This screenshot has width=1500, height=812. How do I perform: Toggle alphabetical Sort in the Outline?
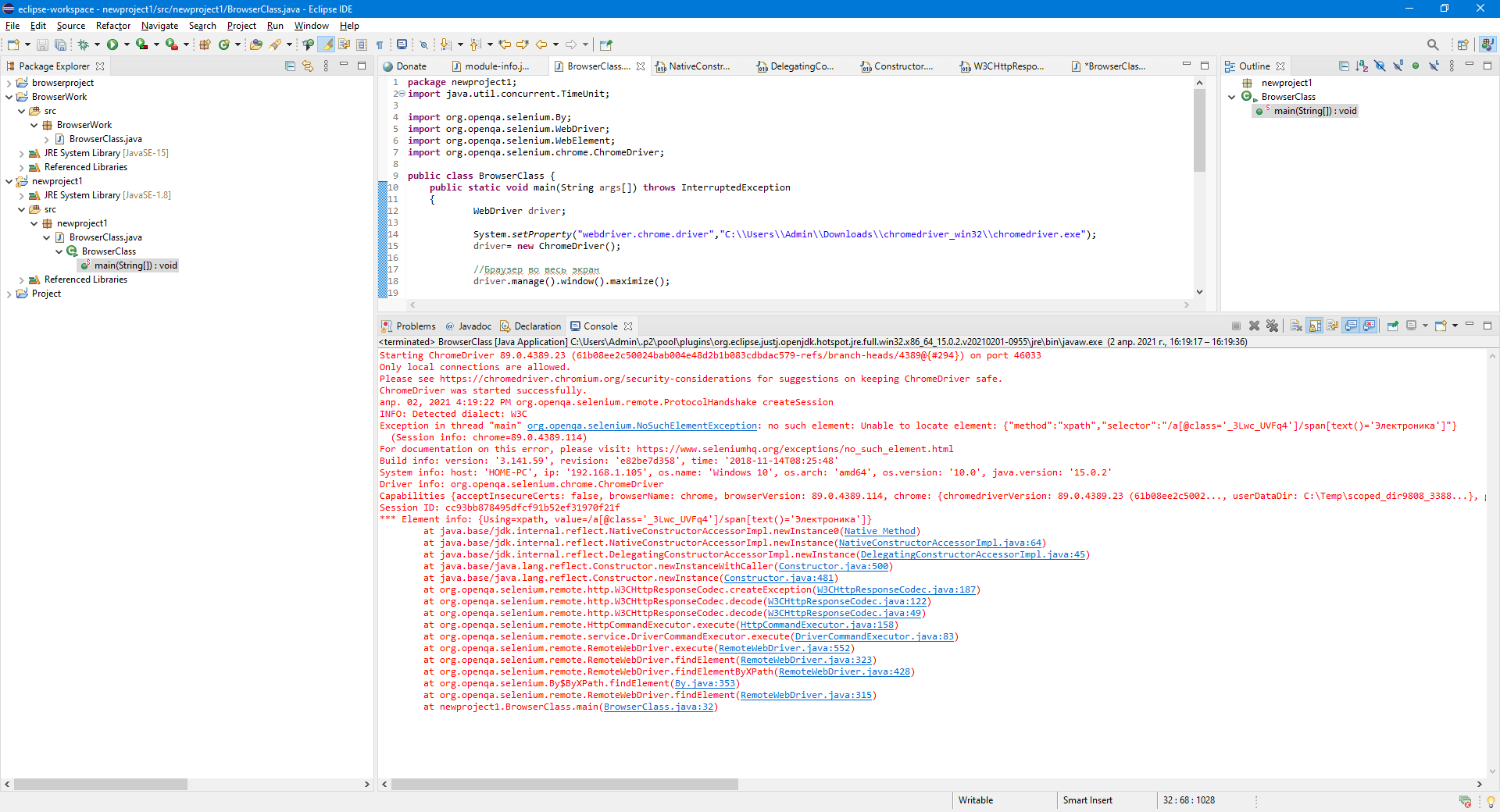[x=1362, y=66]
